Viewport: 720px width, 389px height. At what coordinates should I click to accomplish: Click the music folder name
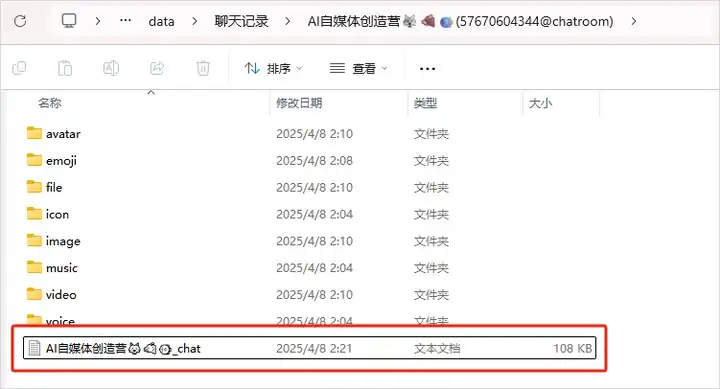(62, 268)
